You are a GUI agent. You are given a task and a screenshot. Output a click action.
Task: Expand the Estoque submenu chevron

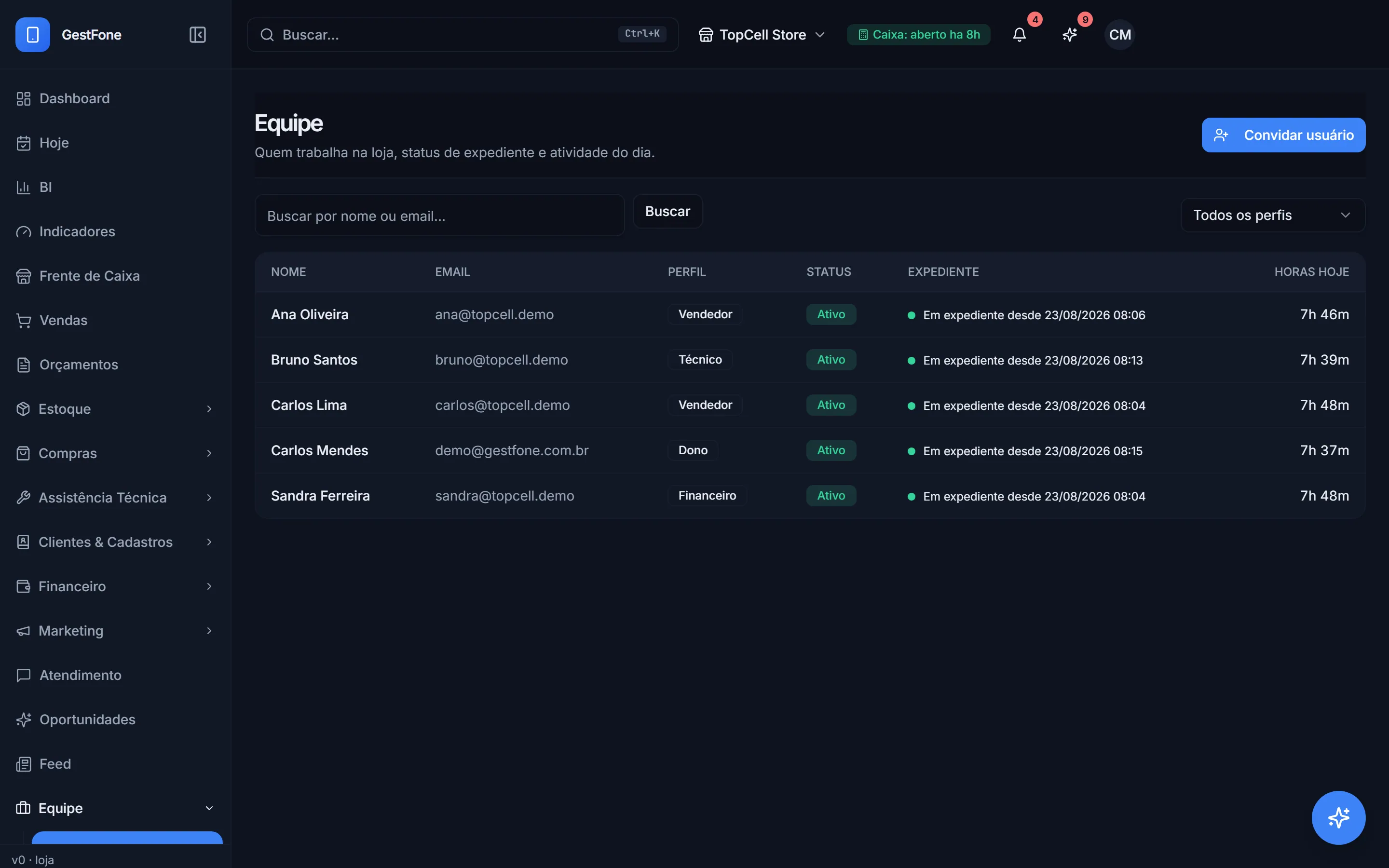click(x=209, y=409)
